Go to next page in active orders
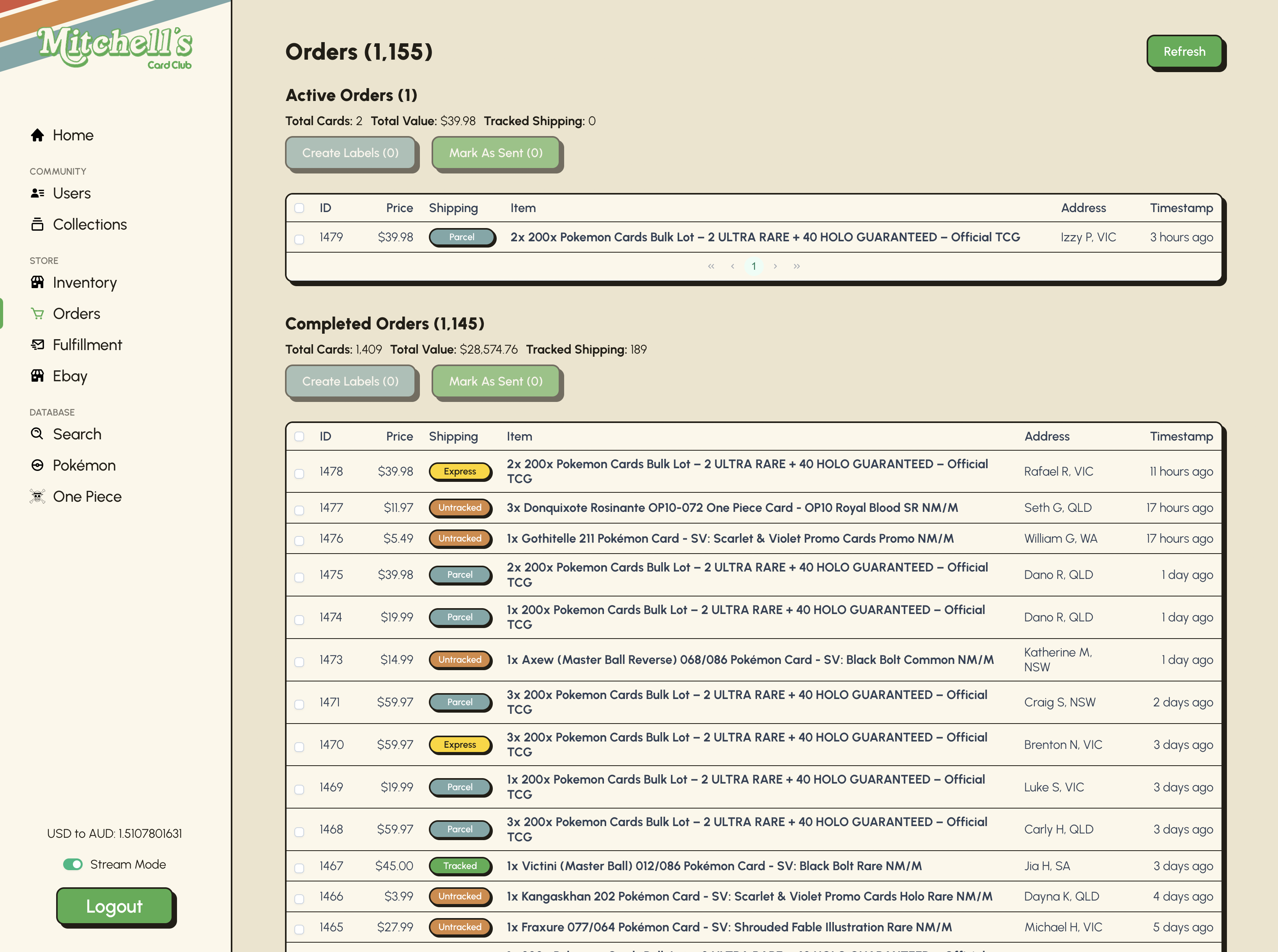Image resolution: width=1278 pixels, height=952 pixels. click(775, 265)
